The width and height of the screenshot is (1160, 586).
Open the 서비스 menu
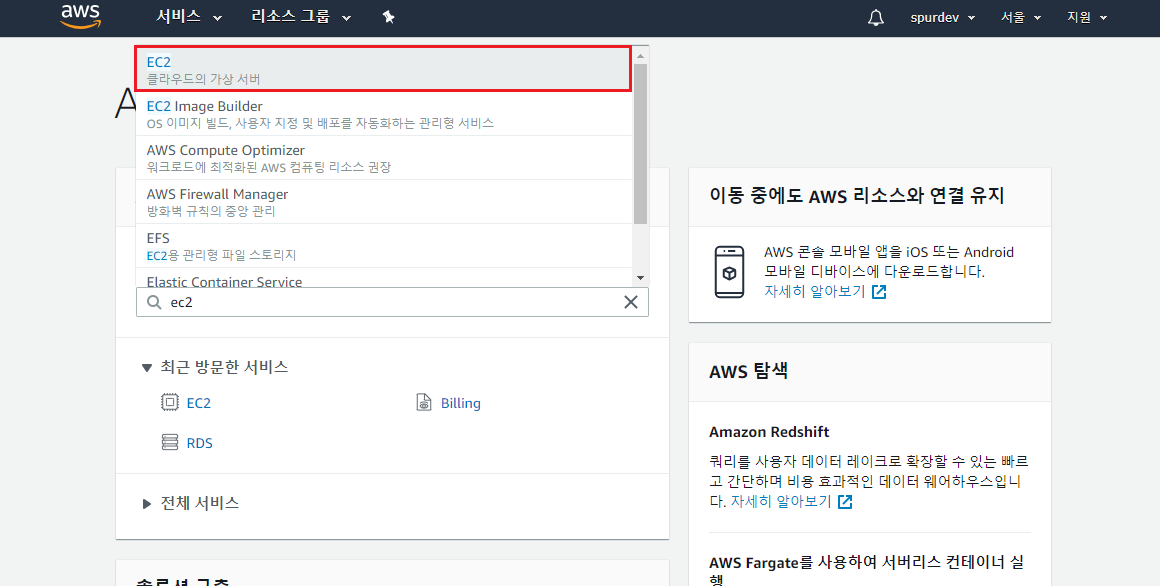(189, 16)
